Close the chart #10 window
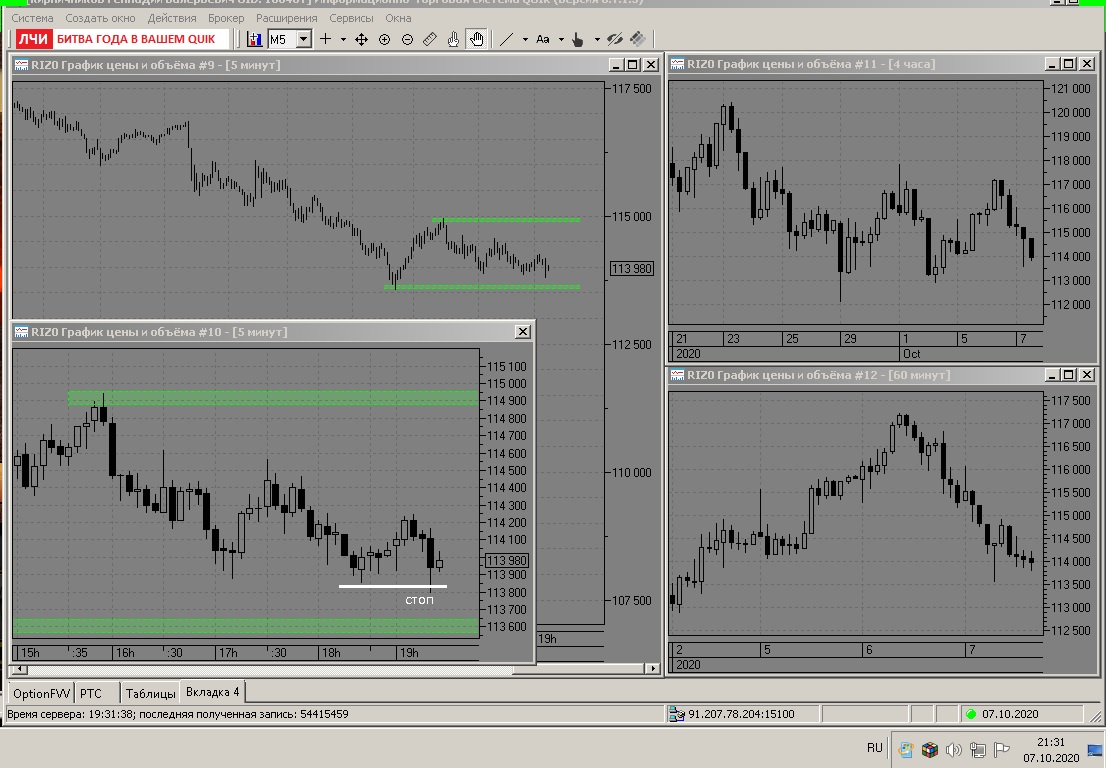The width and height of the screenshot is (1106, 768). click(523, 331)
